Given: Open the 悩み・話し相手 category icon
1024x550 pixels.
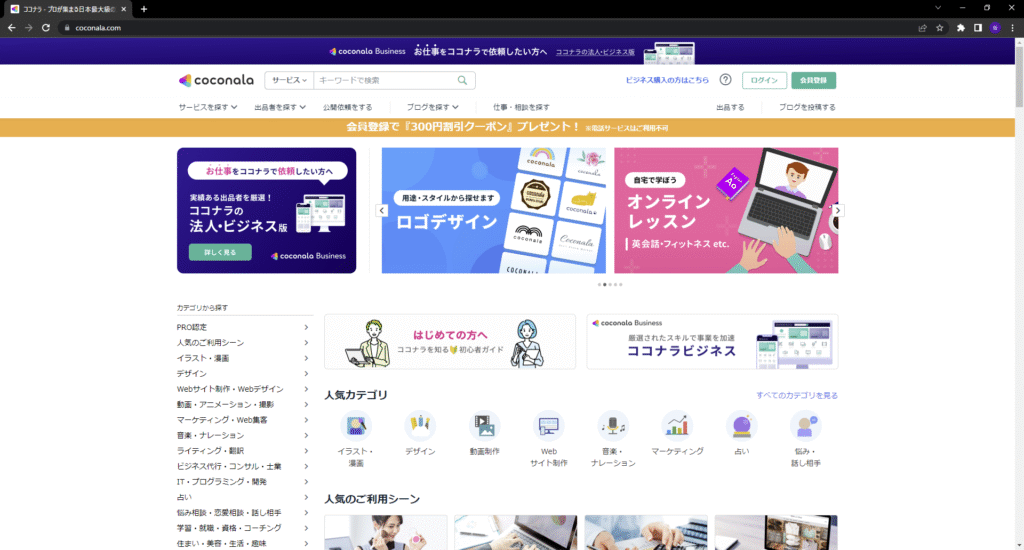Looking at the screenshot, I should click(806, 426).
